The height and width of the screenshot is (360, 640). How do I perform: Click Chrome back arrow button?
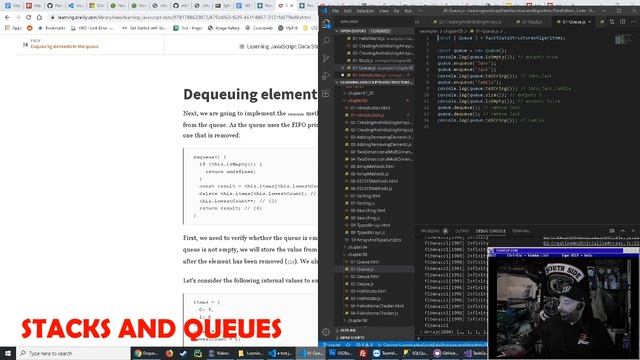click(7, 18)
